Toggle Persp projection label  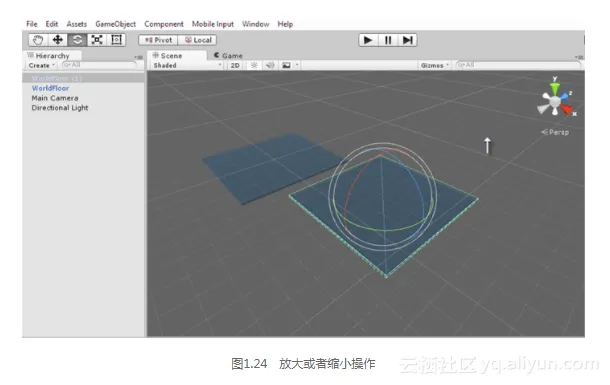tap(555, 132)
